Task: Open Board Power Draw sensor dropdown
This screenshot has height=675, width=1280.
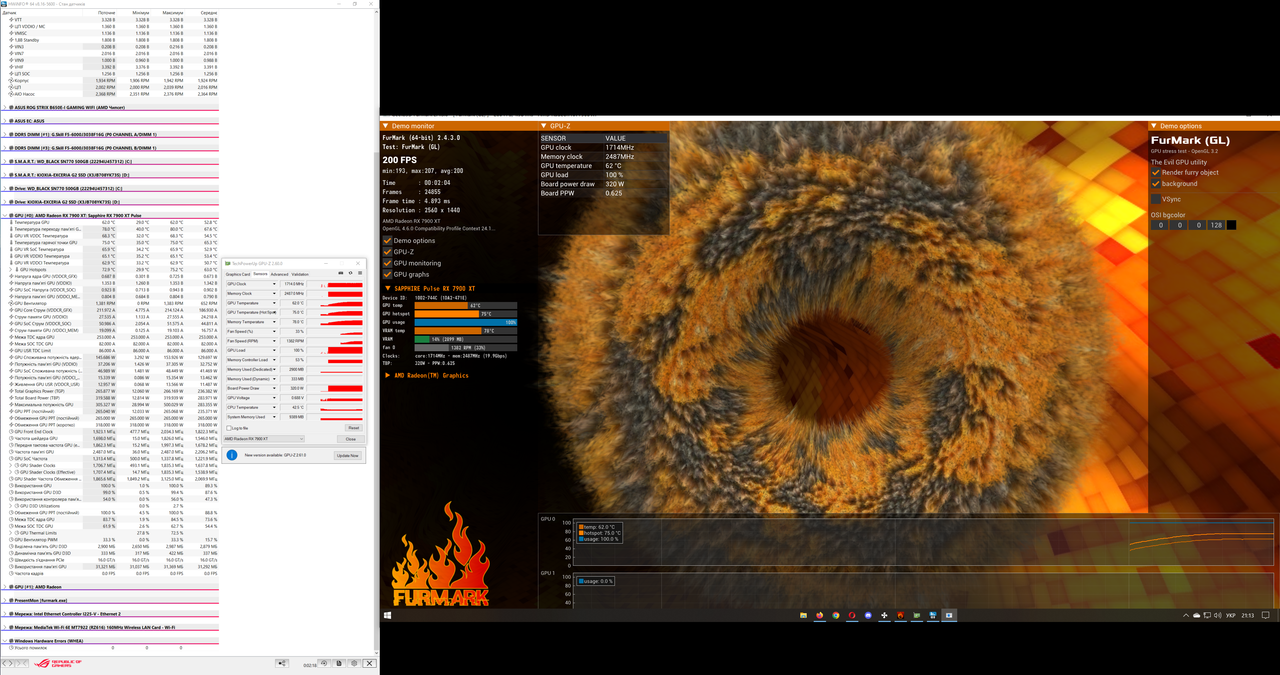Action: click(x=274, y=388)
